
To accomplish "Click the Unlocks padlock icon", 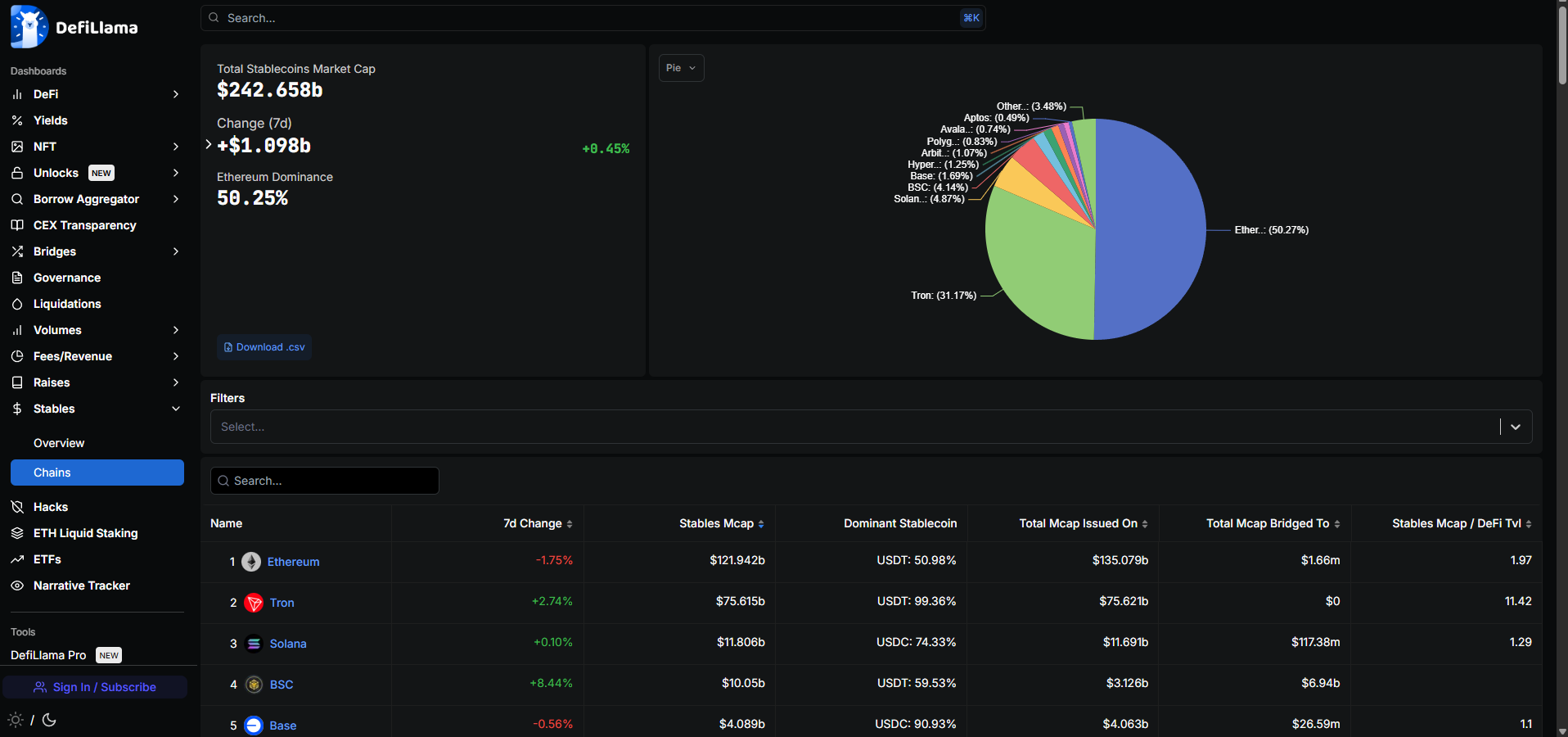I will click(x=17, y=173).
